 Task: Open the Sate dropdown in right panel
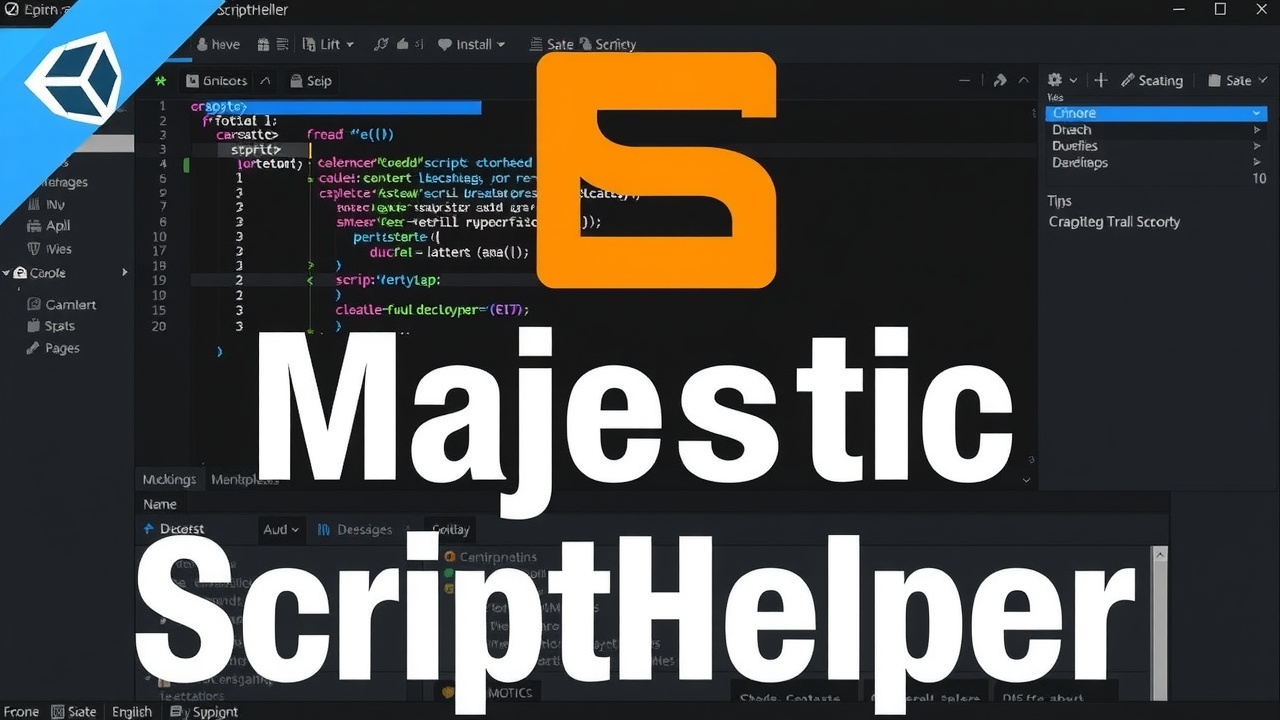click(1236, 80)
